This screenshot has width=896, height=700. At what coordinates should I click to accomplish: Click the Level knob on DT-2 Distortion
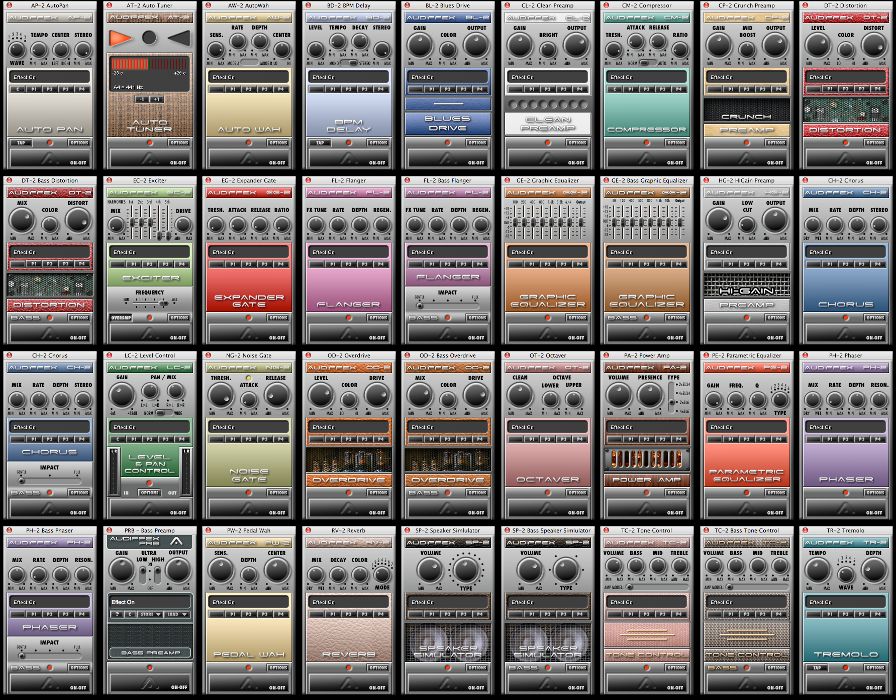click(x=818, y=46)
